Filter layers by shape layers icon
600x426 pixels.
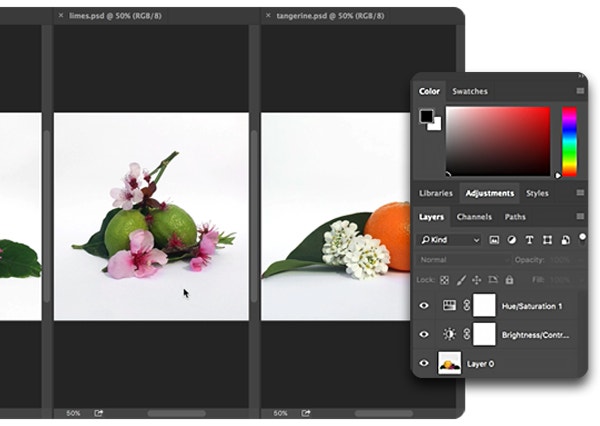(547, 240)
